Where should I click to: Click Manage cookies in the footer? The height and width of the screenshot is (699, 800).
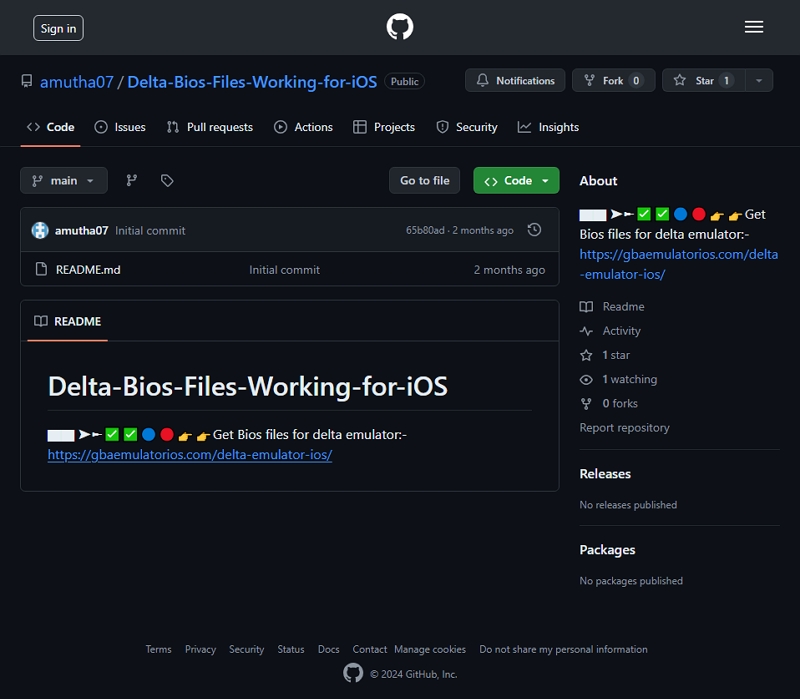(430, 649)
